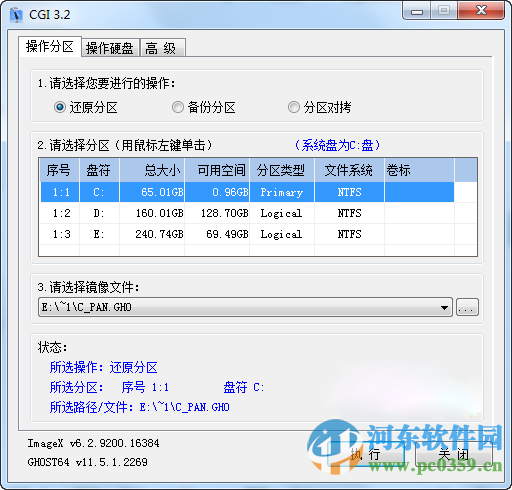The image size is (512, 490).
Task: Click the 执行 button
Action: coord(366,454)
